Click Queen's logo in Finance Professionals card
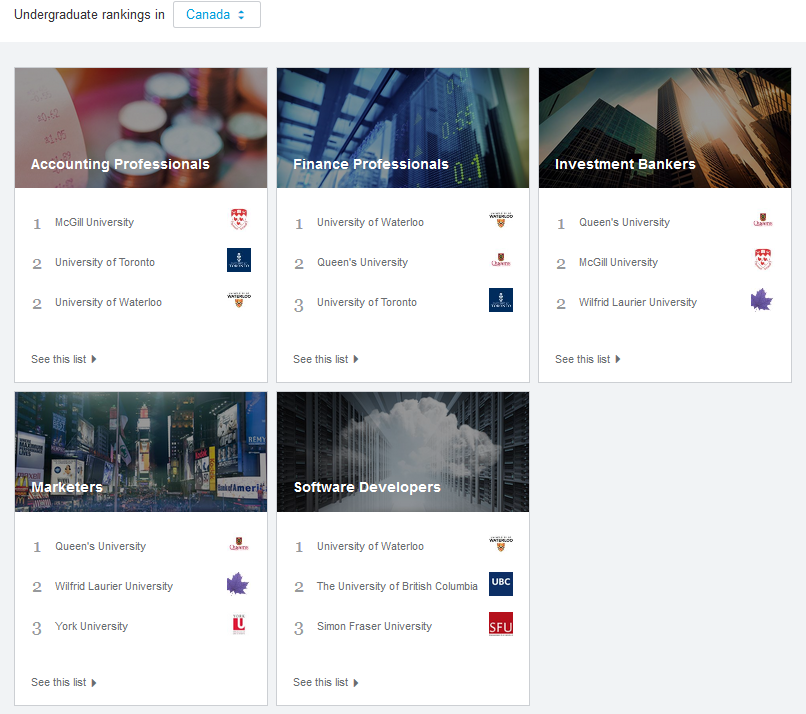806x714 pixels. click(x=501, y=260)
